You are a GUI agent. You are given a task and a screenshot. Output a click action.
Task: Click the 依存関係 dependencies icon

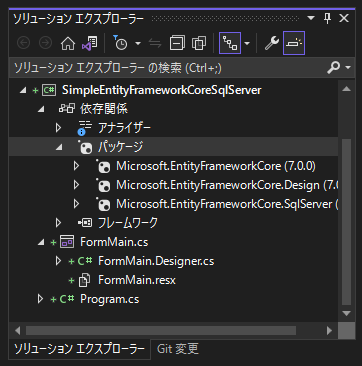[x=67, y=109]
